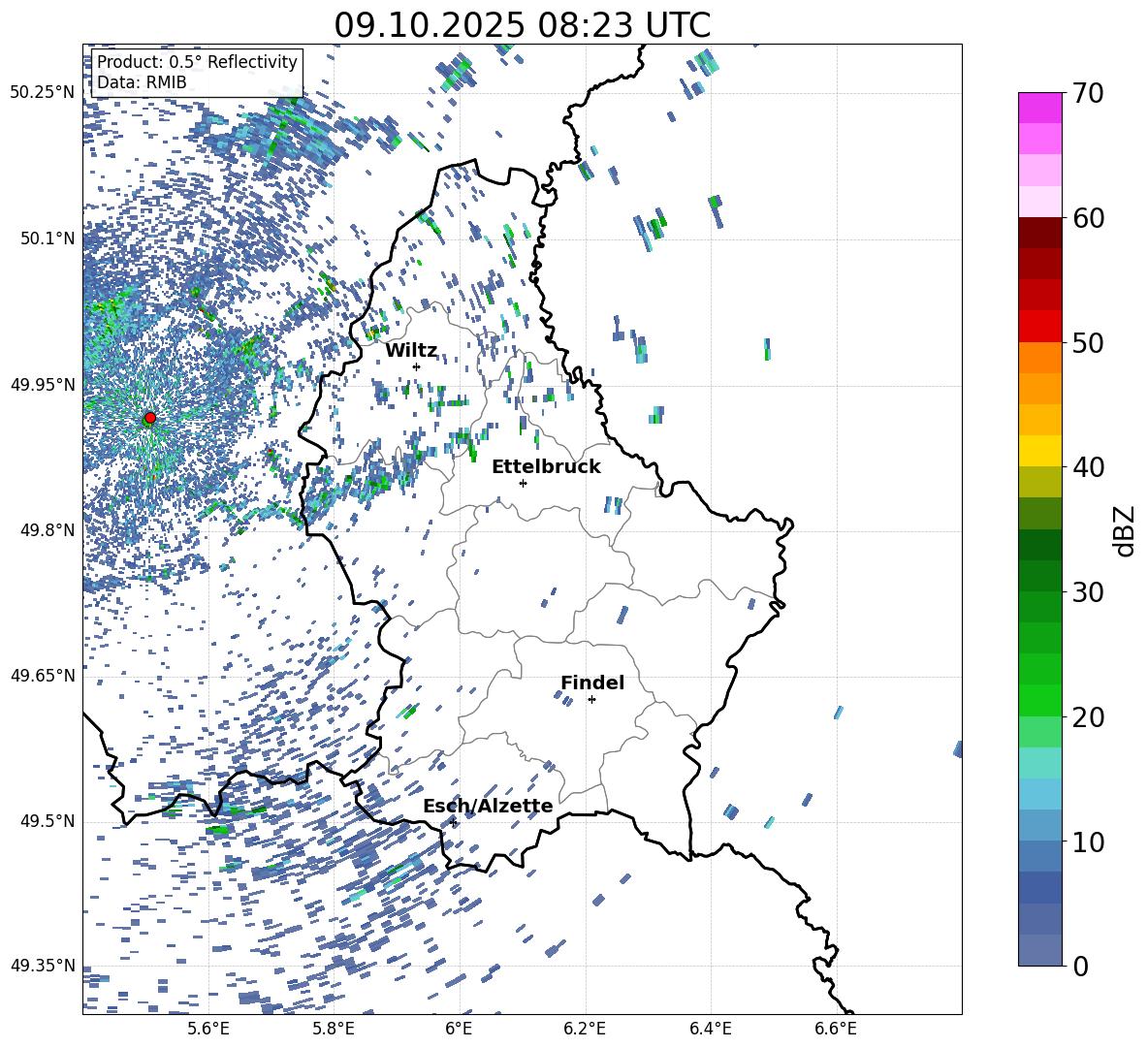The height and width of the screenshot is (1048, 1148).
Task: Click longitude label 6.2°E
Action: (x=585, y=1029)
